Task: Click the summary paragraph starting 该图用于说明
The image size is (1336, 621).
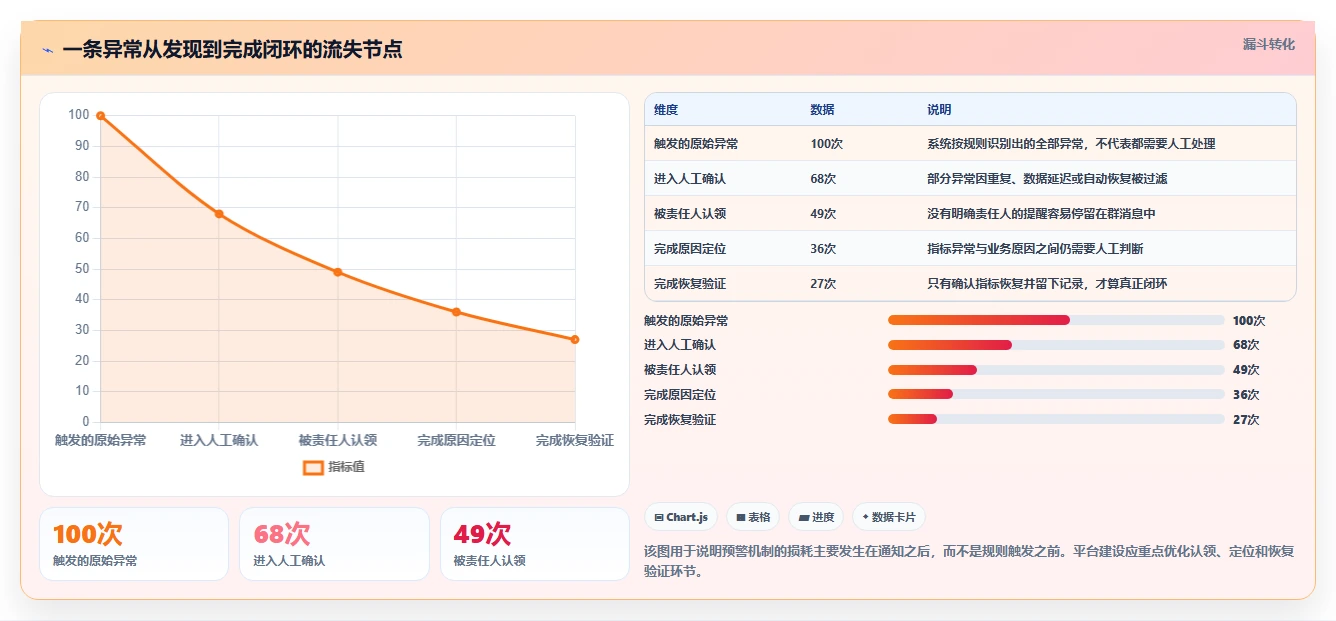Action: tap(970, 562)
